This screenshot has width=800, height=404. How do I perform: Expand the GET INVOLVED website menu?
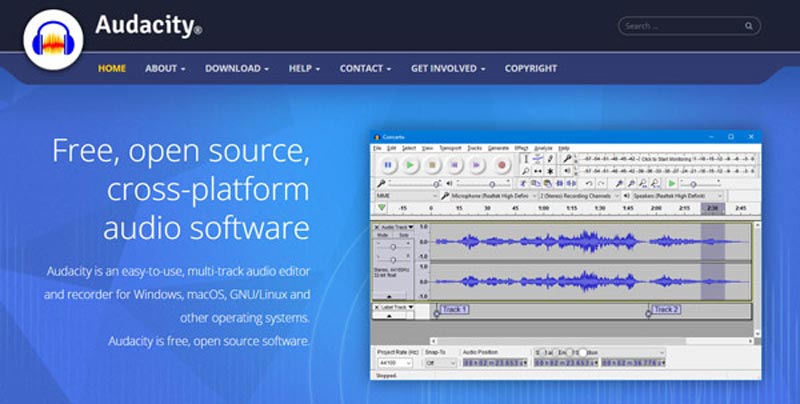(448, 68)
